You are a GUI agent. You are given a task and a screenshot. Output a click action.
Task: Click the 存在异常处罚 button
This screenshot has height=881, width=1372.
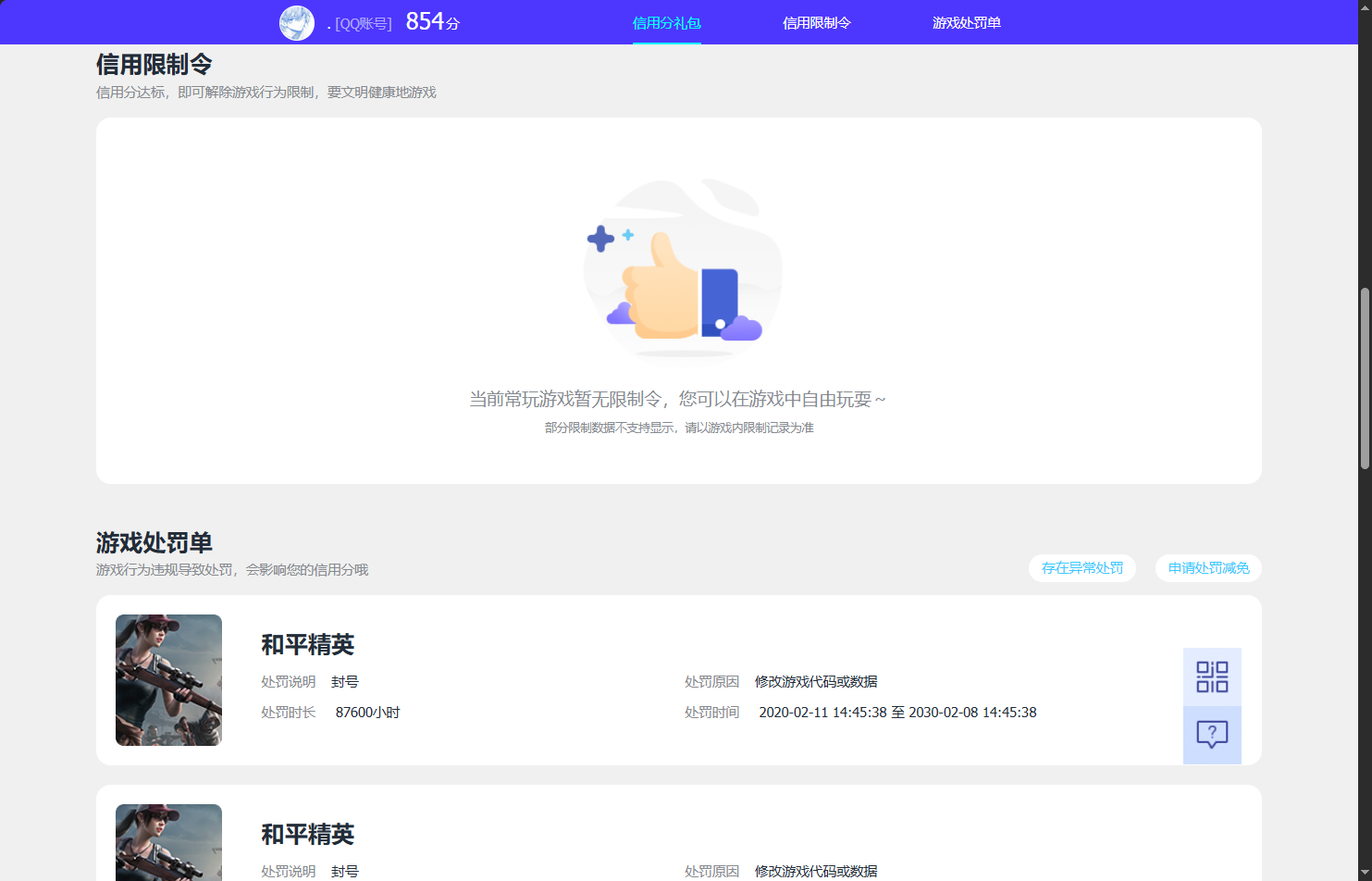coord(1082,568)
